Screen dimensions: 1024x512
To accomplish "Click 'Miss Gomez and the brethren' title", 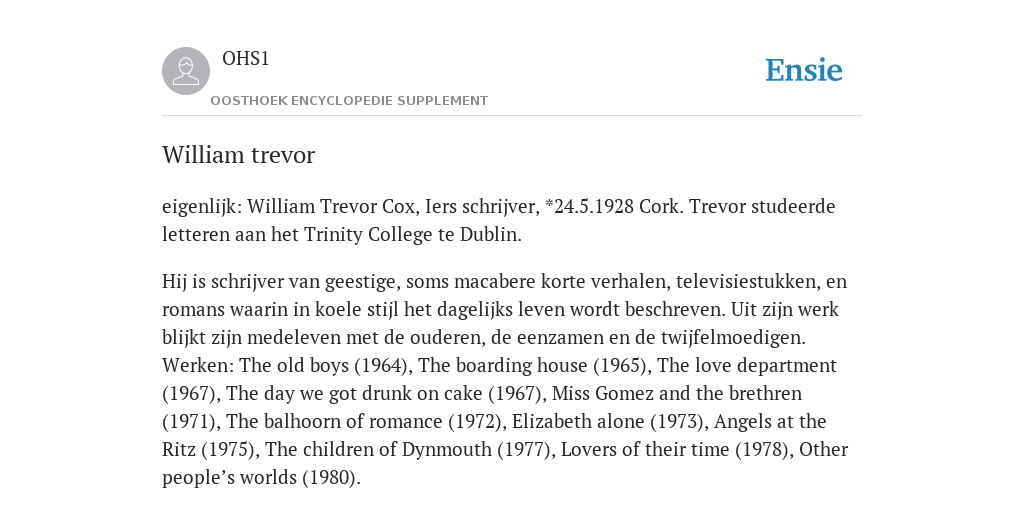I will click(x=677, y=394).
